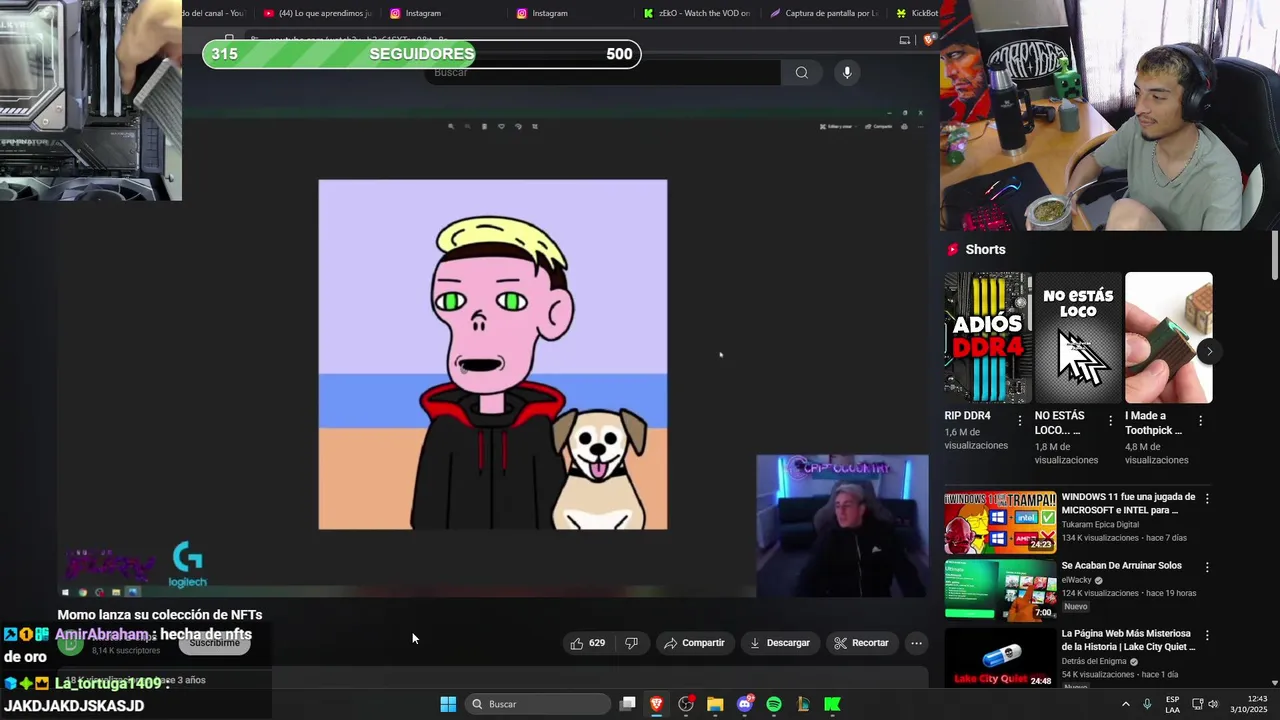Open the Tukaram Epica Digital channel name
The image size is (1280, 720).
[x=1100, y=524]
